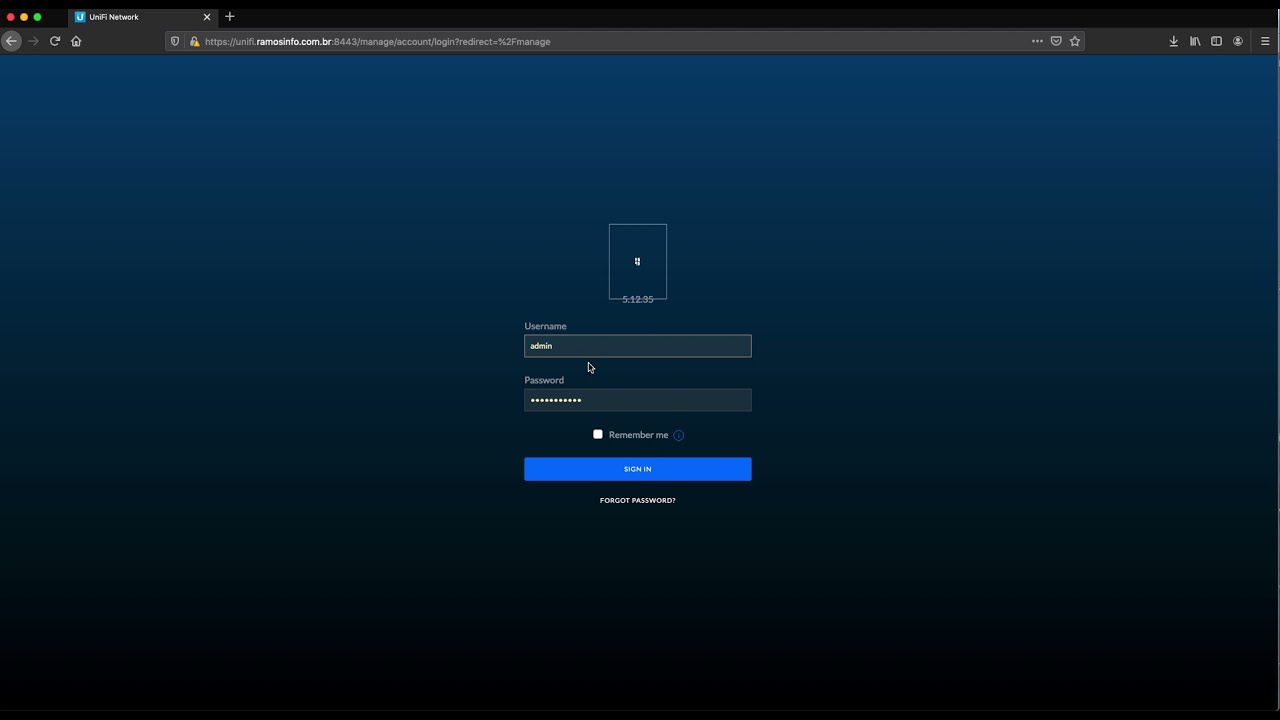1280x720 pixels.
Task: Open the tracking protection shield icon
Action: (175, 41)
